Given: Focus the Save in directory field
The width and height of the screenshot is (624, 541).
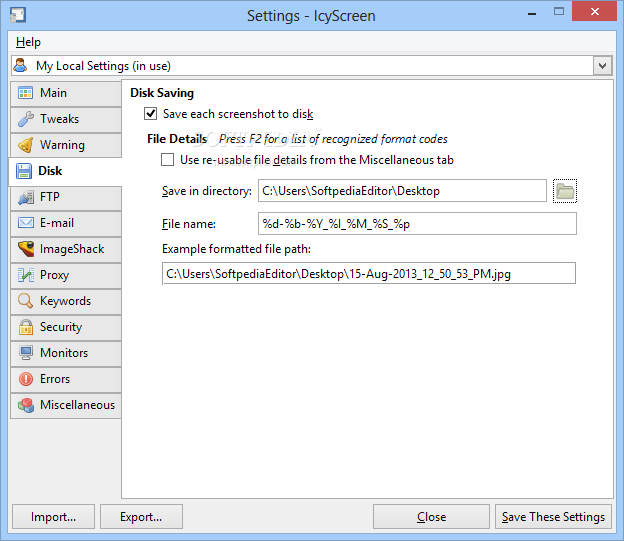Looking at the screenshot, I should click(402, 191).
